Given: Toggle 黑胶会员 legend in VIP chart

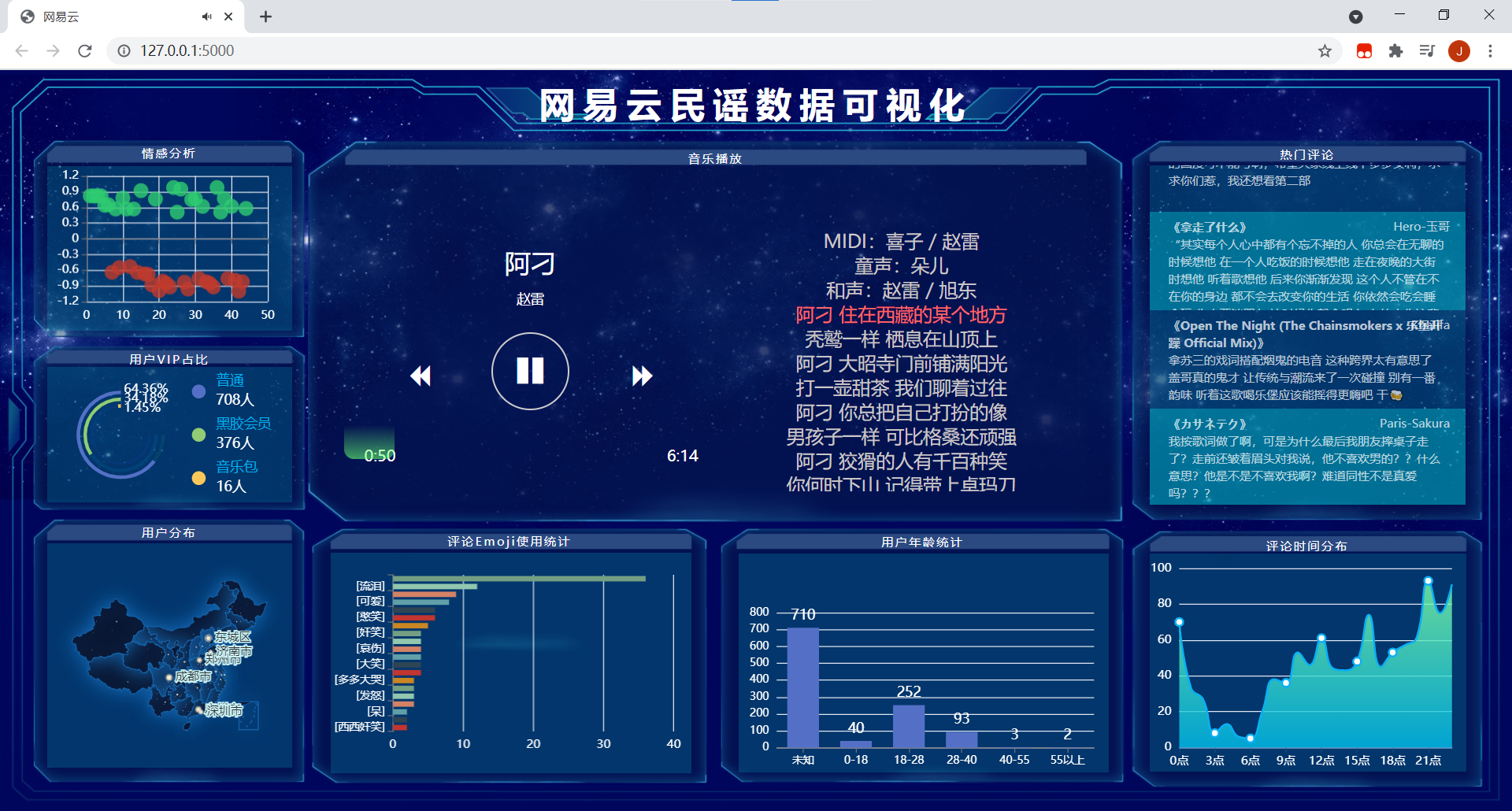Looking at the screenshot, I should click(232, 433).
